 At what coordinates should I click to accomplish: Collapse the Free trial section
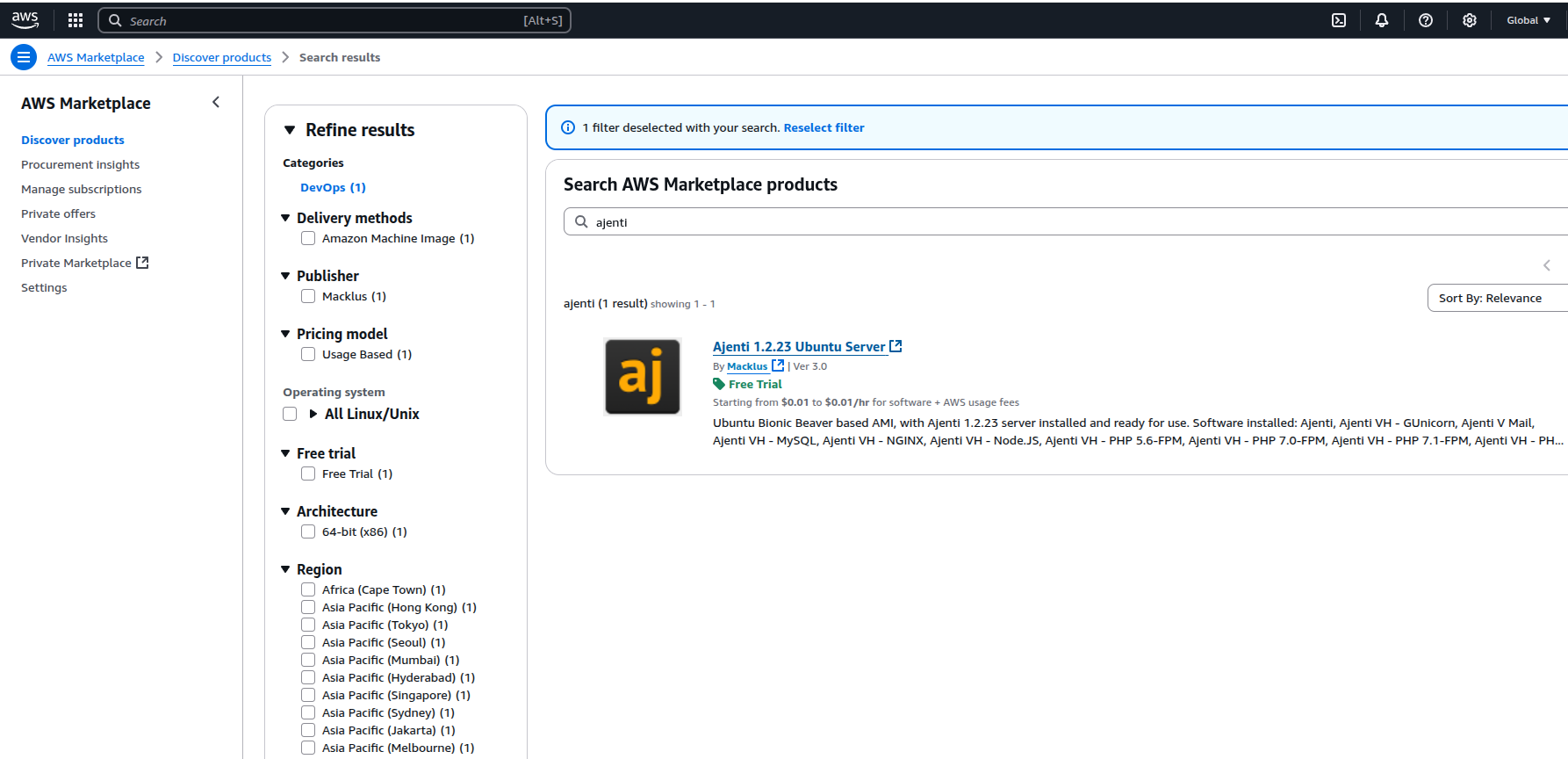pyautogui.click(x=285, y=453)
